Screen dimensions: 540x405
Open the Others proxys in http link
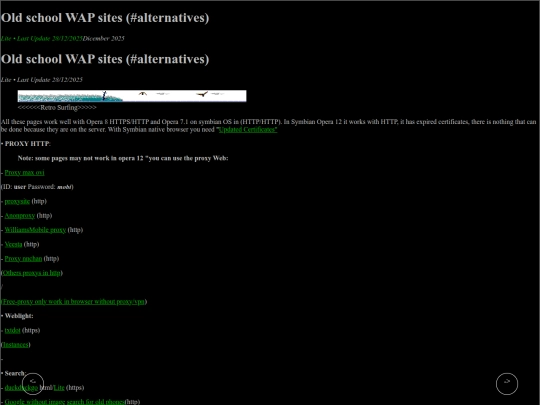pyautogui.click(x=32, y=273)
